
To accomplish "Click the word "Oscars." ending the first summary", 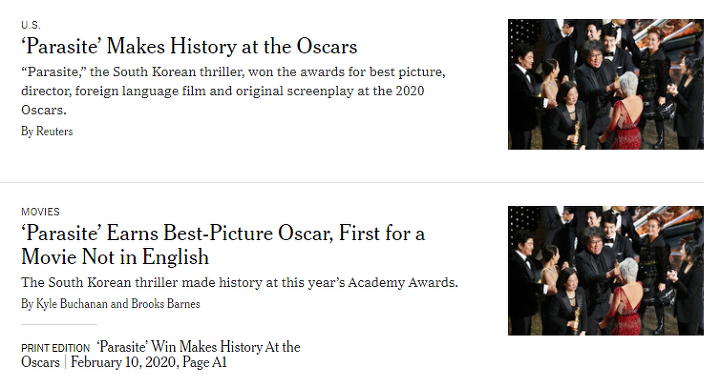I will pos(44,110).
